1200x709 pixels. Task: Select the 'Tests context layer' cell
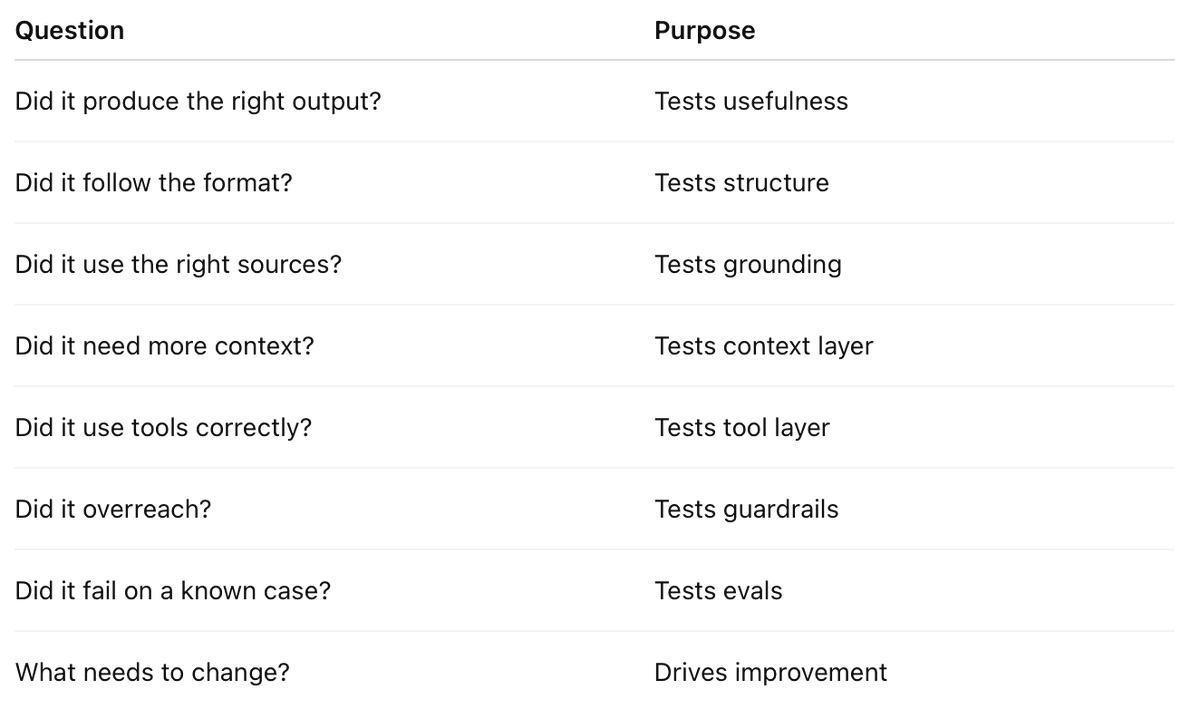coord(764,347)
